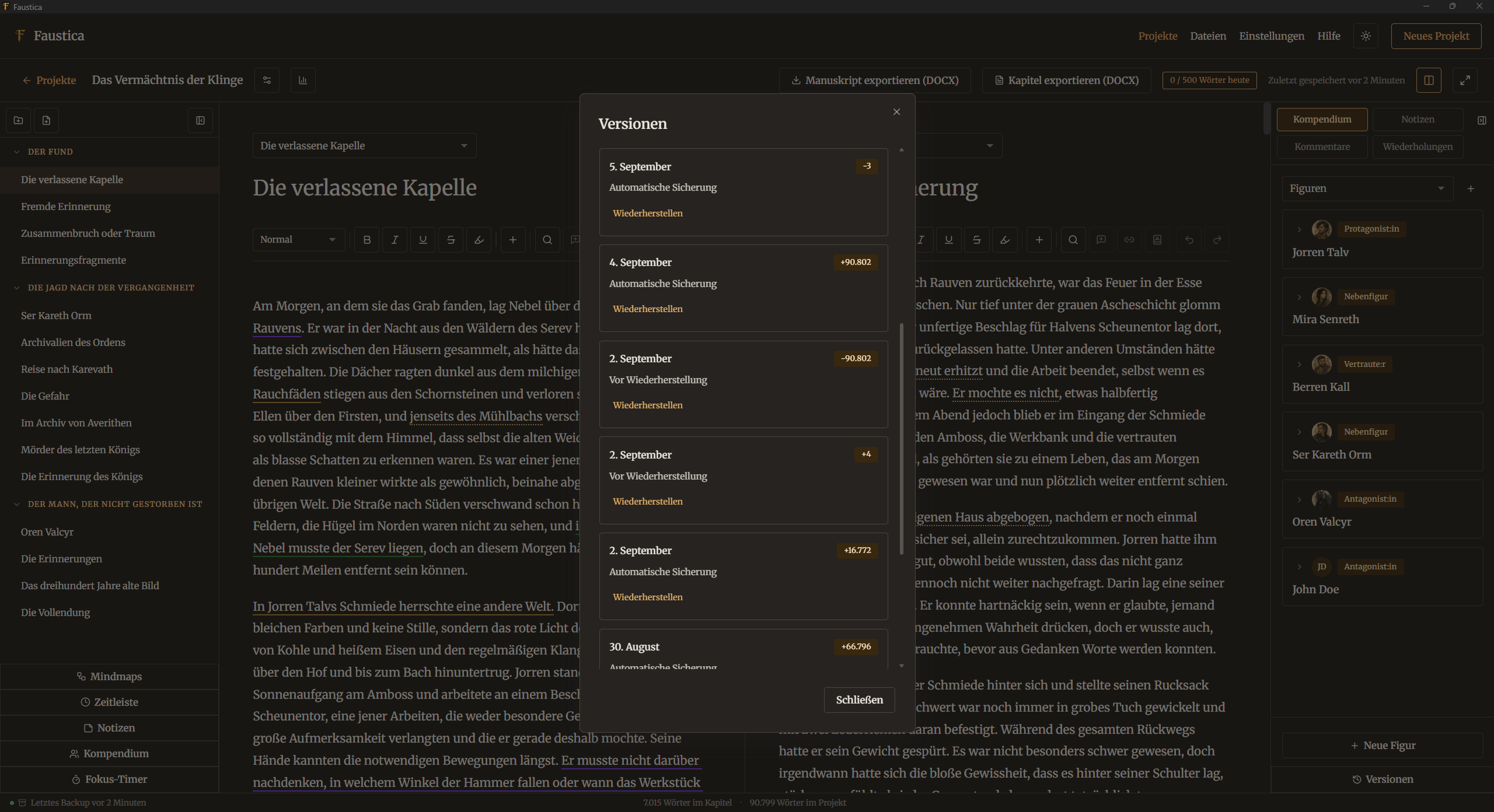Screen dimensions: 1494x812
Task: Click the search icon in left editor toolbar
Action: tap(547, 240)
